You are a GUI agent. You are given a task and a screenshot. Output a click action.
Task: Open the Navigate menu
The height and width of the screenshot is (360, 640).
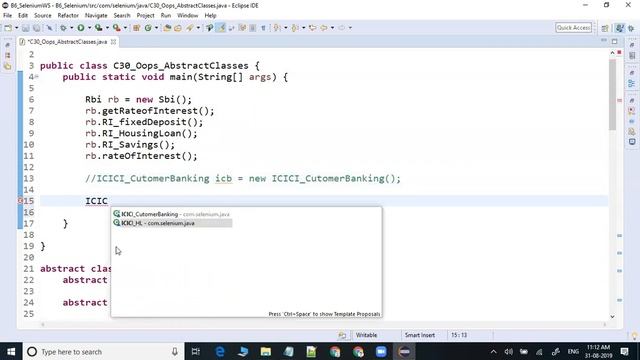(96, 16)
